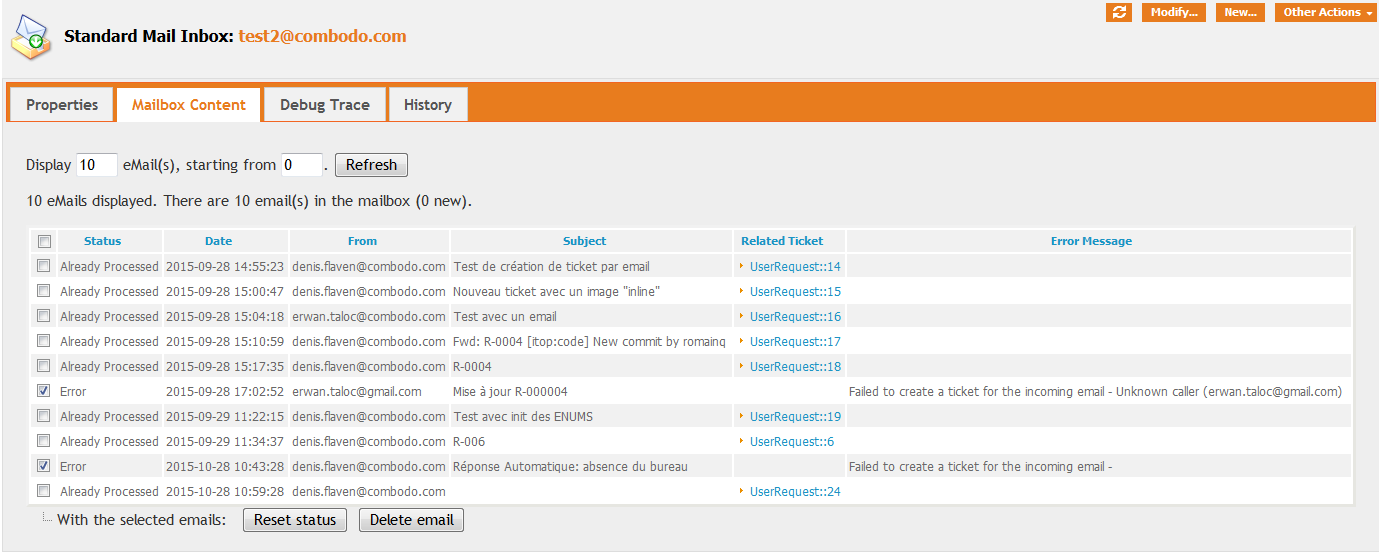Click the 'Test de création de ticket par email' subject
The height and width of the screenshot is (554, 1379).
coord(551,267)
